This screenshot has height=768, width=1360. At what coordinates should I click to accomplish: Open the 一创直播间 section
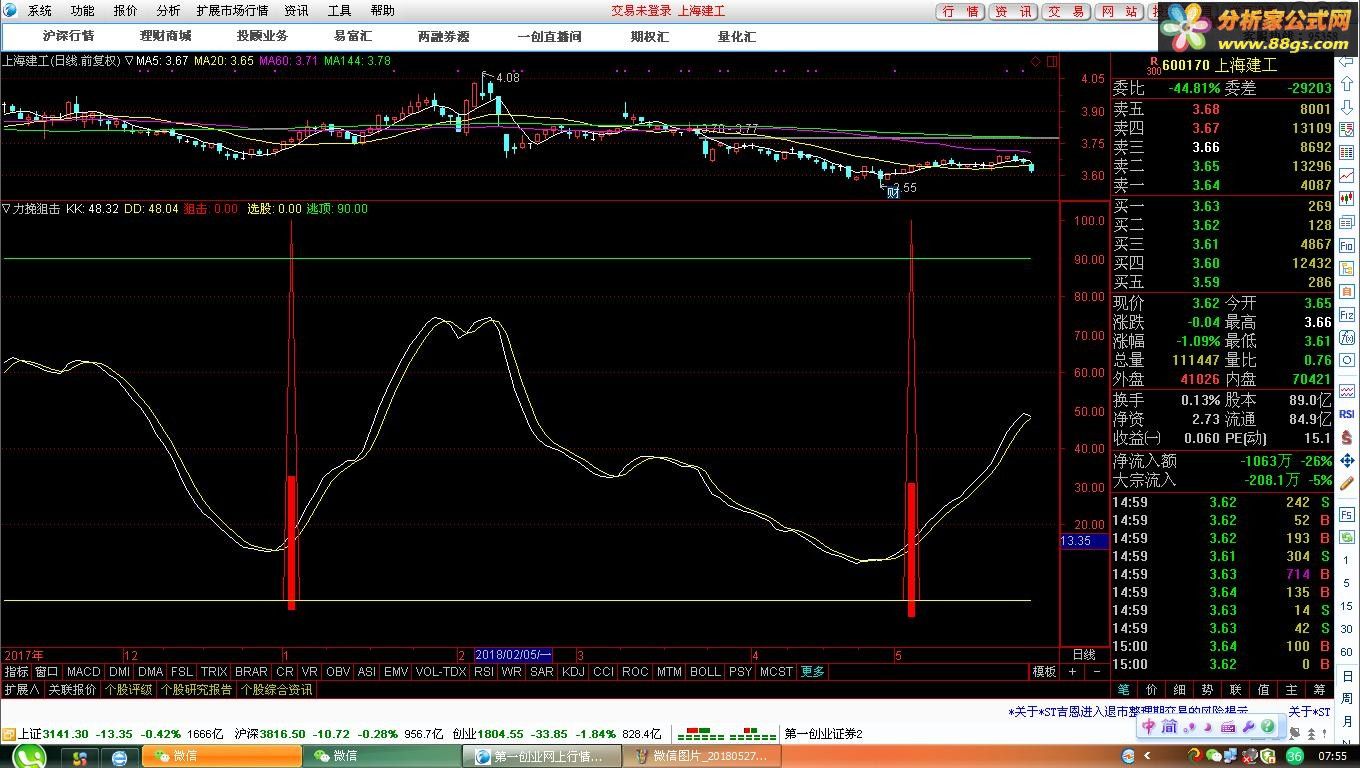click(550, 36)
